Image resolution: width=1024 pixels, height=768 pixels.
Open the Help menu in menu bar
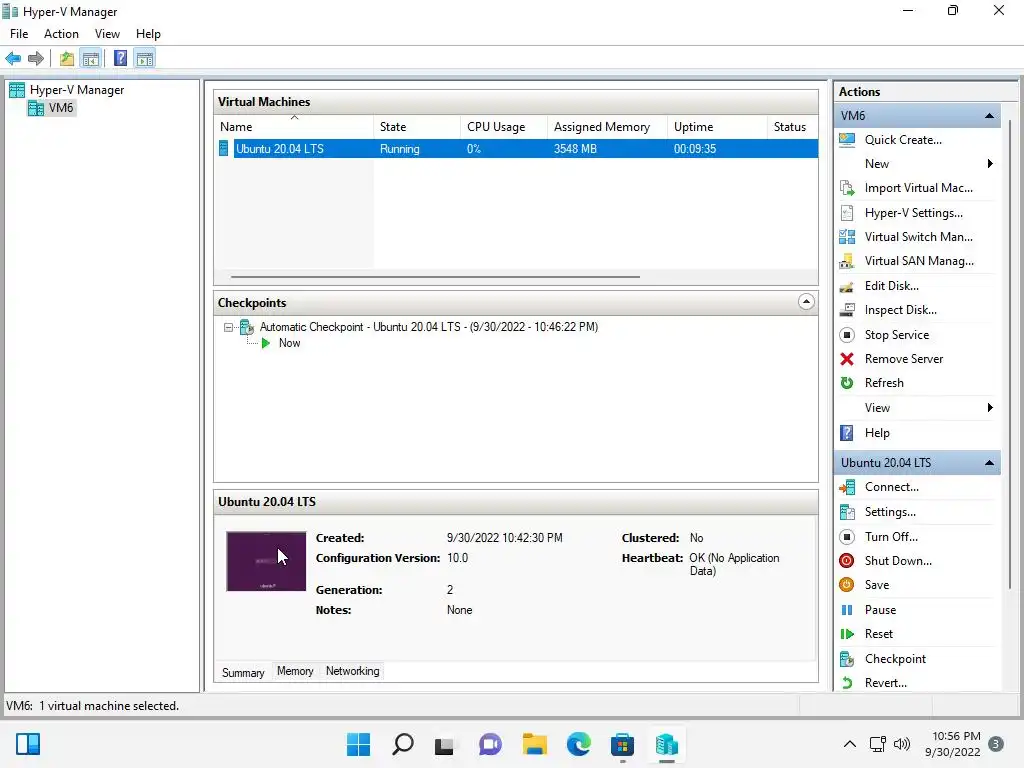coord(148,34)
